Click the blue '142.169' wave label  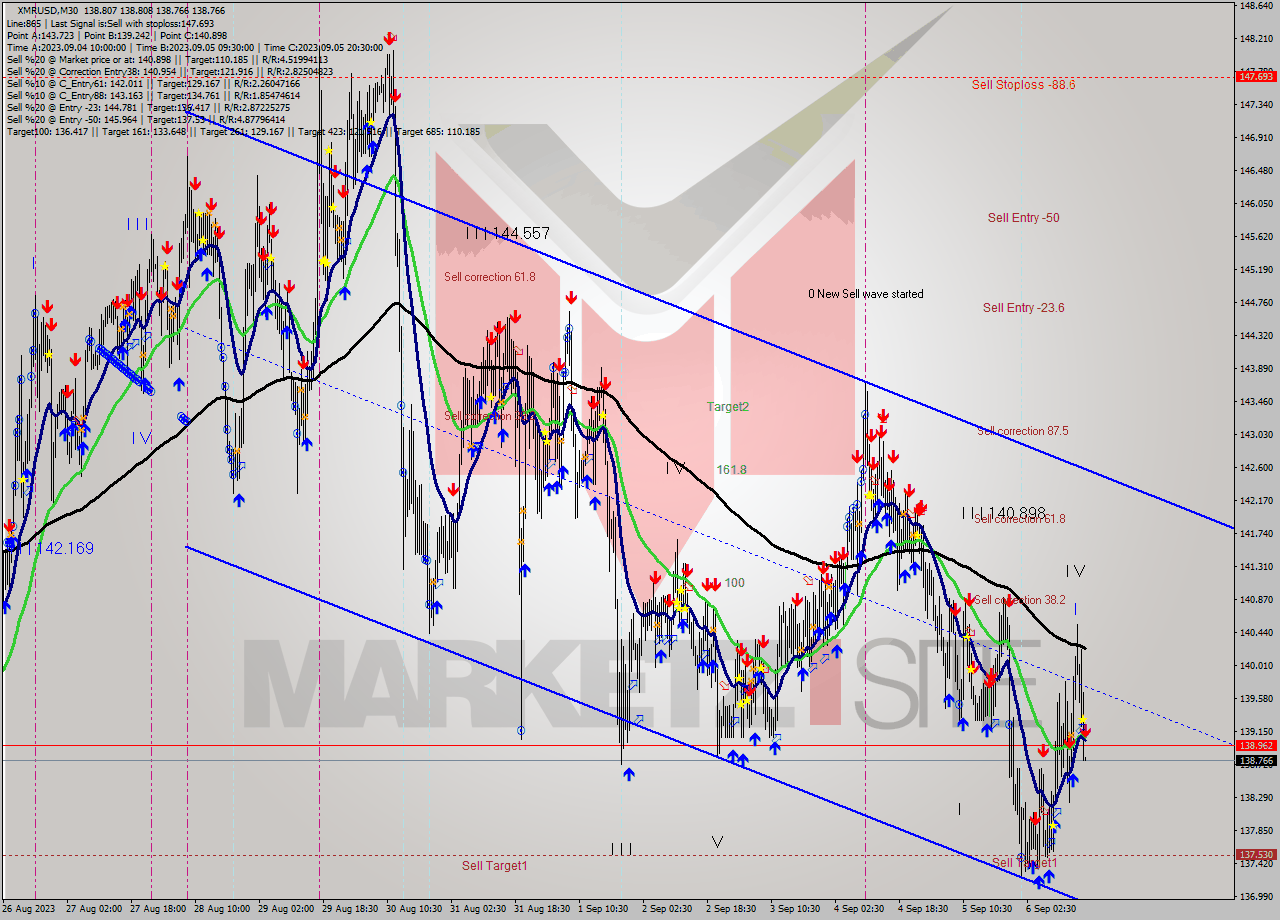pos(63,549)
